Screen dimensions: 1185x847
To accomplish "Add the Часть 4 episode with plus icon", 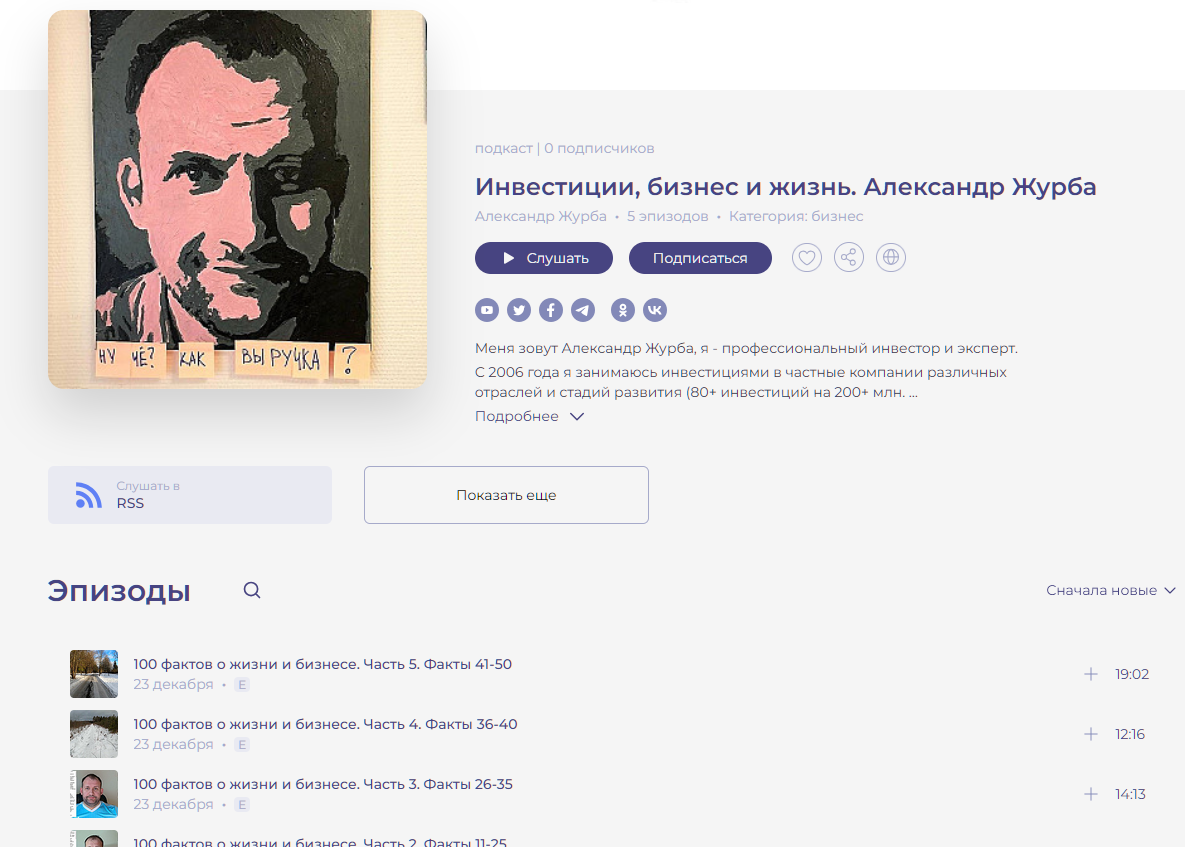I will click(1091, 734).
